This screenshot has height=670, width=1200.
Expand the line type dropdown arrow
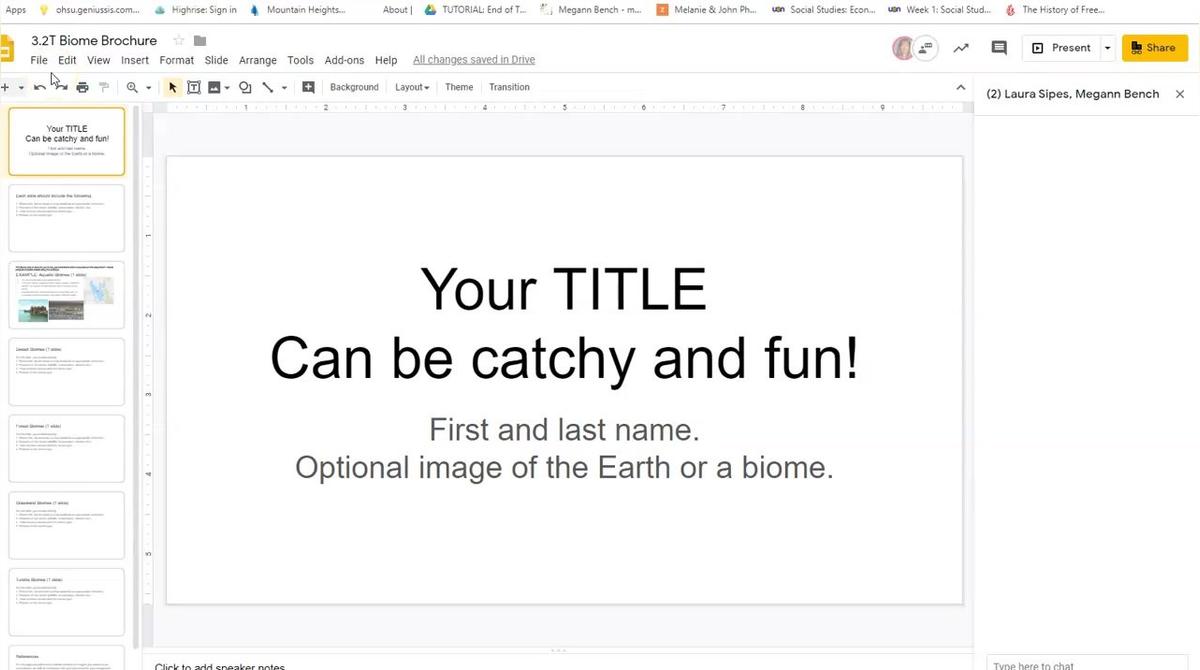284,87
